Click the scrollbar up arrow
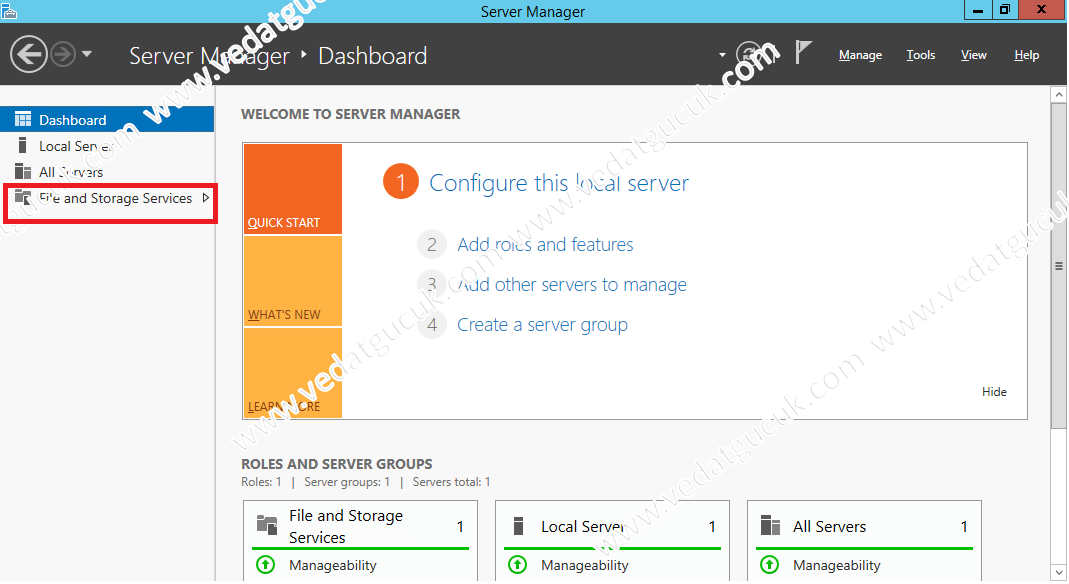 [x=1058, y=94]
